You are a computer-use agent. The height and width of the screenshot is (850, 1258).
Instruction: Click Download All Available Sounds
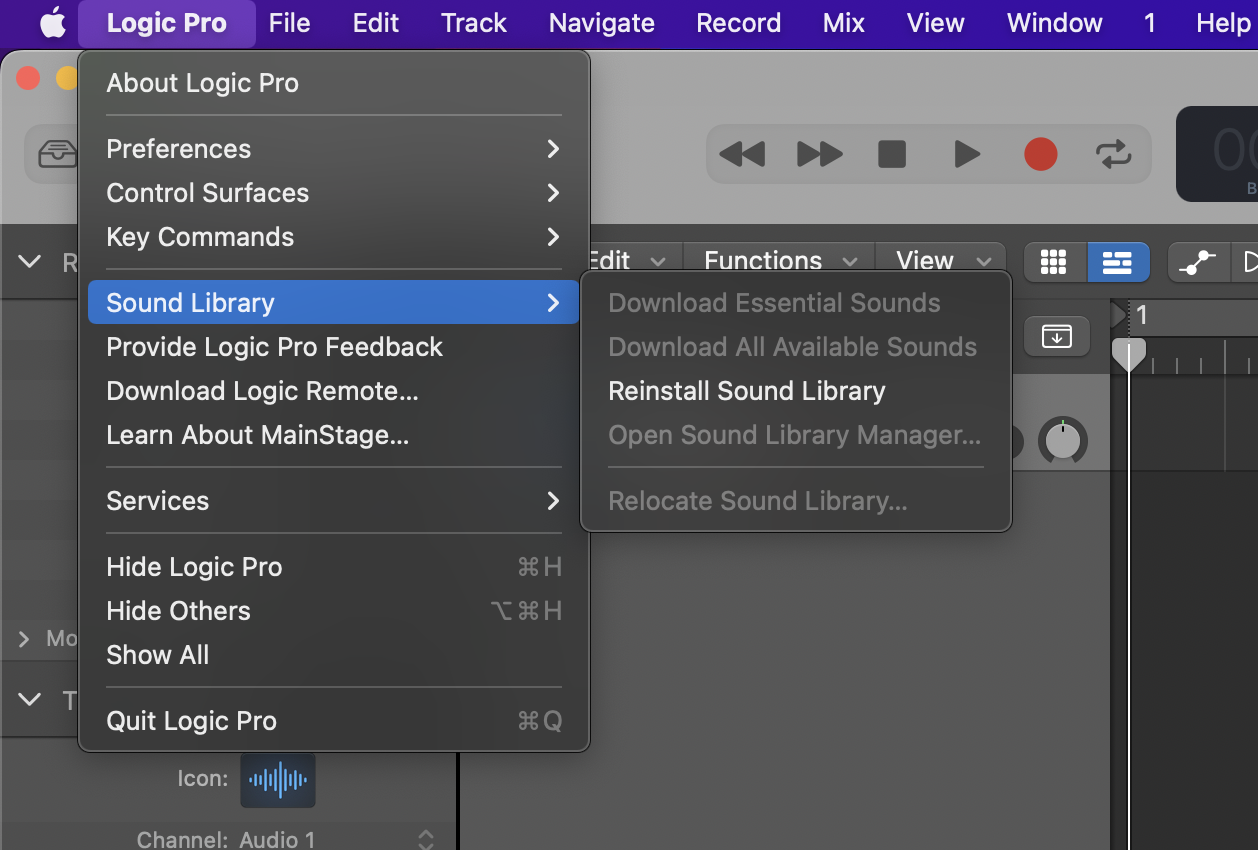point(796,347)
